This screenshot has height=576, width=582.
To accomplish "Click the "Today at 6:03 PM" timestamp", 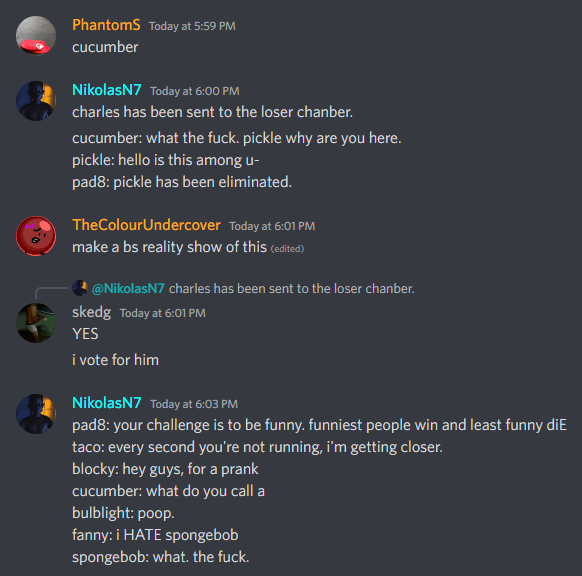I will pos(194,404).
